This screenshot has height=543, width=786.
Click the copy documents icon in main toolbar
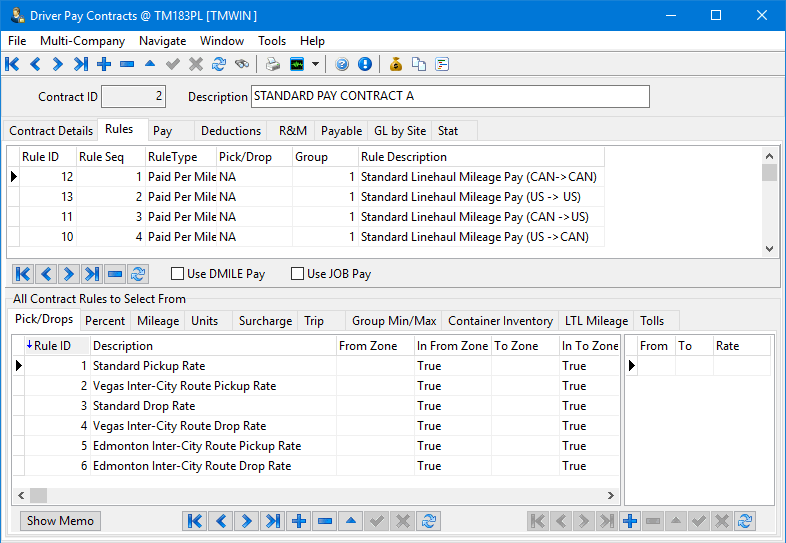pos(419,64)
